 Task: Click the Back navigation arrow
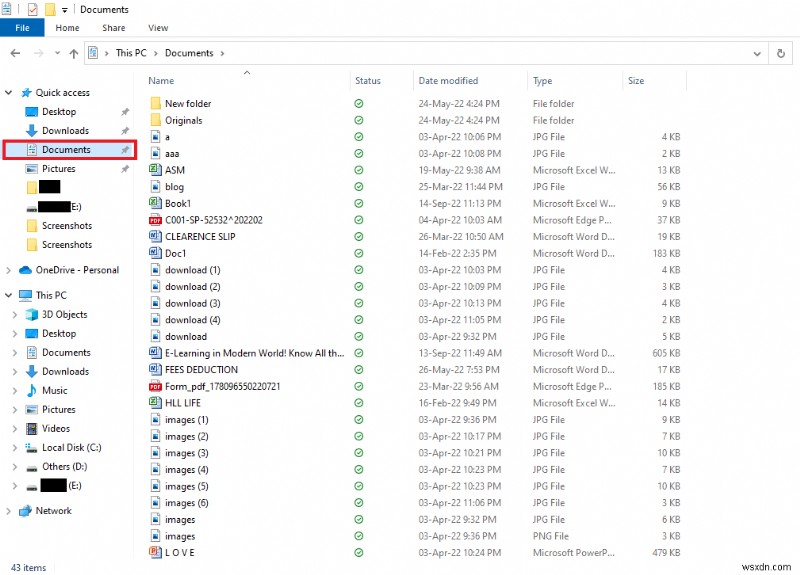click(x=15, y=53)
